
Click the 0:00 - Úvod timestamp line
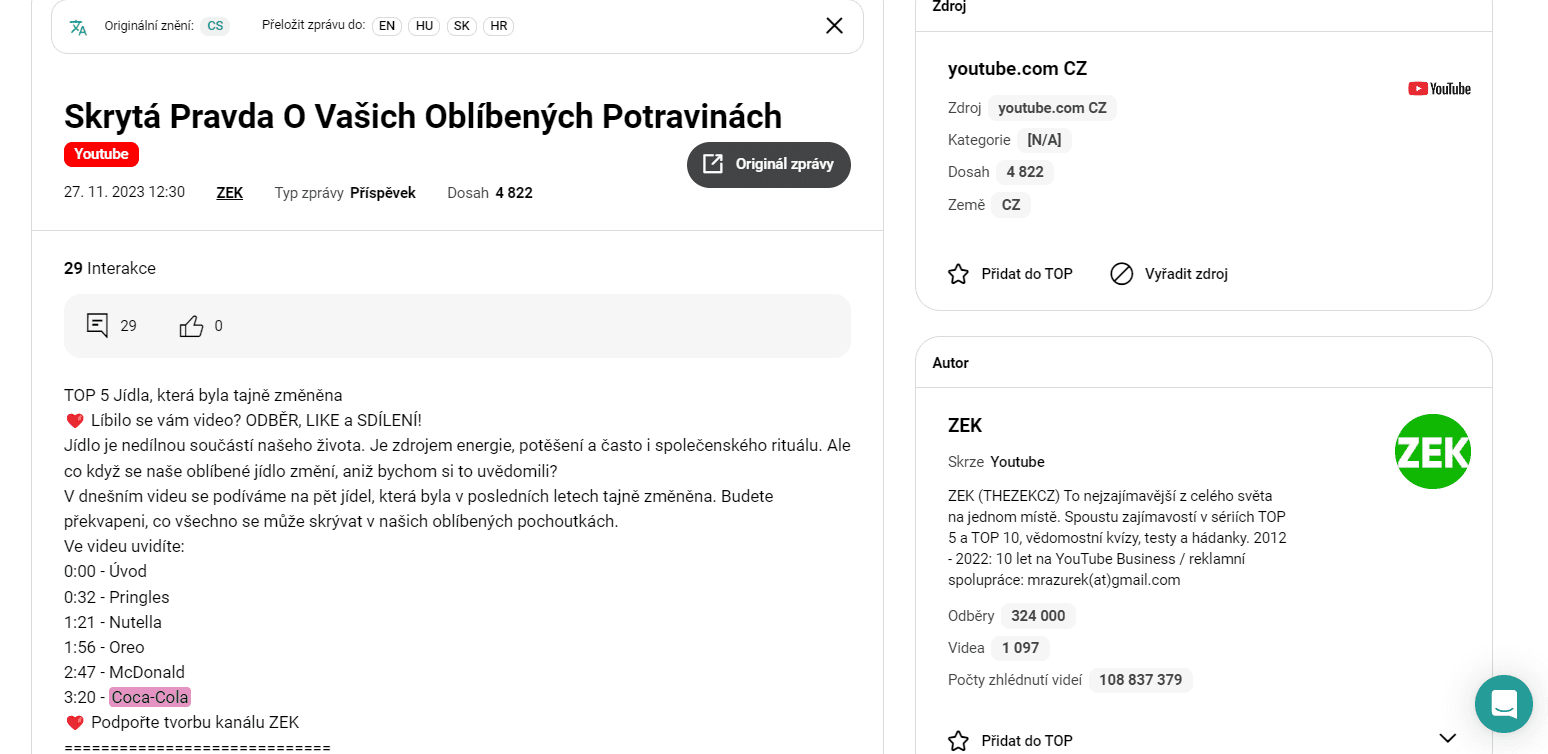105,571
